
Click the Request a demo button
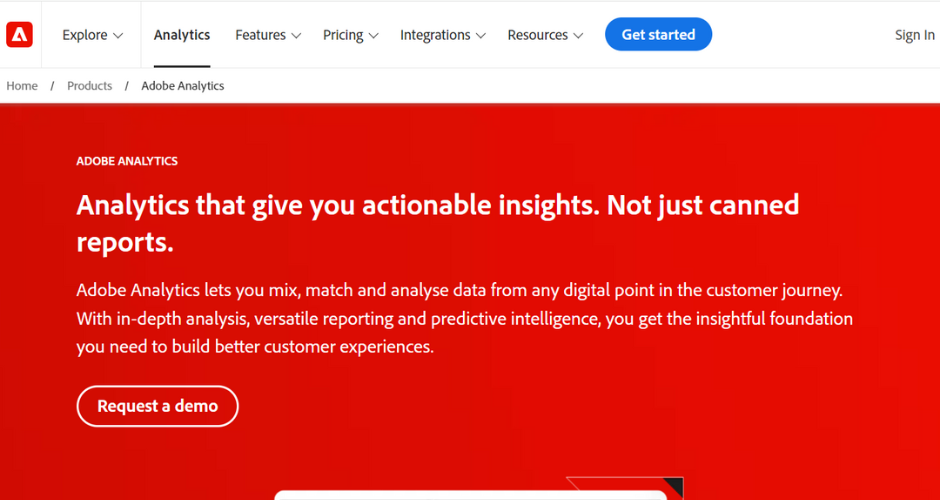pos(158,406)
